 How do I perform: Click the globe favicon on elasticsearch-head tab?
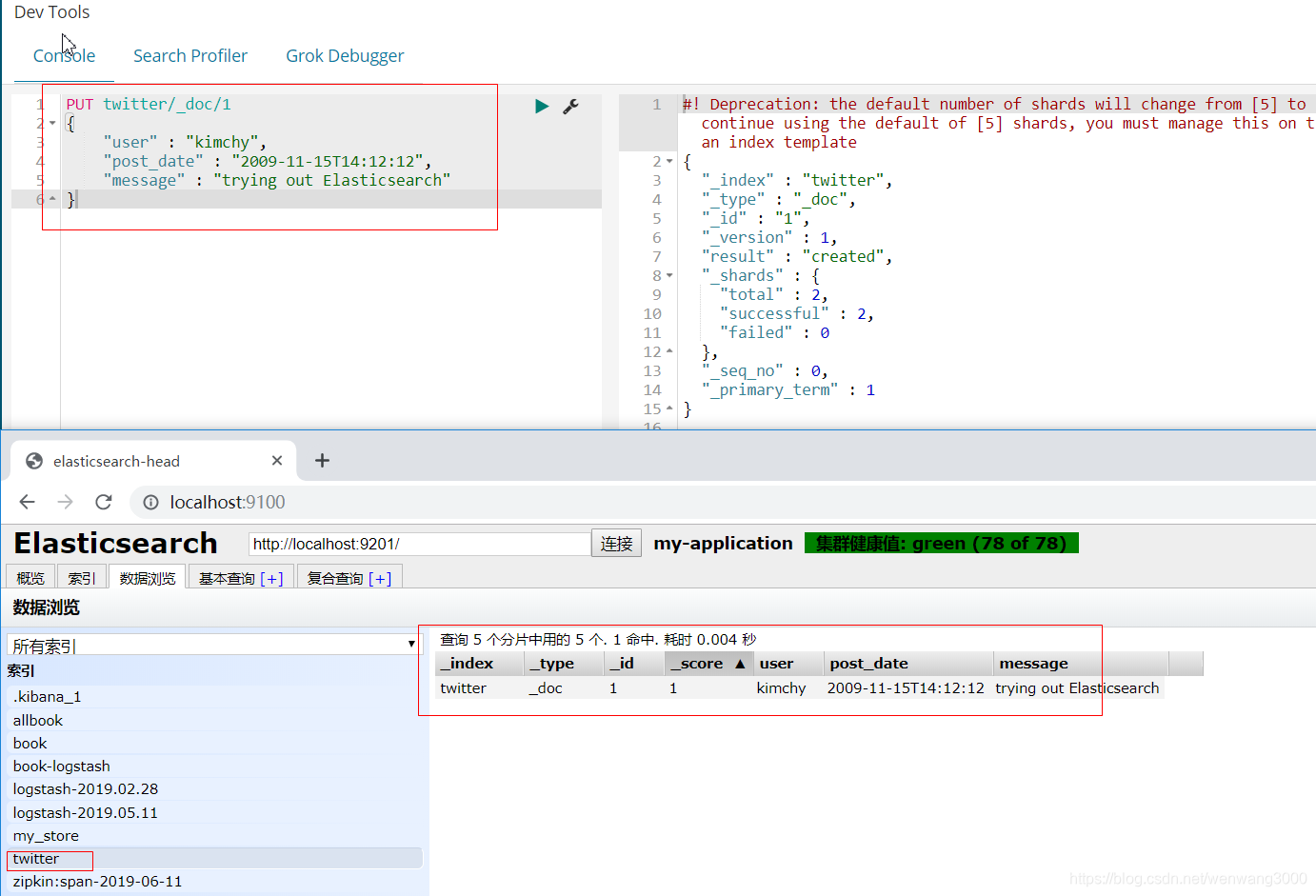34,461
